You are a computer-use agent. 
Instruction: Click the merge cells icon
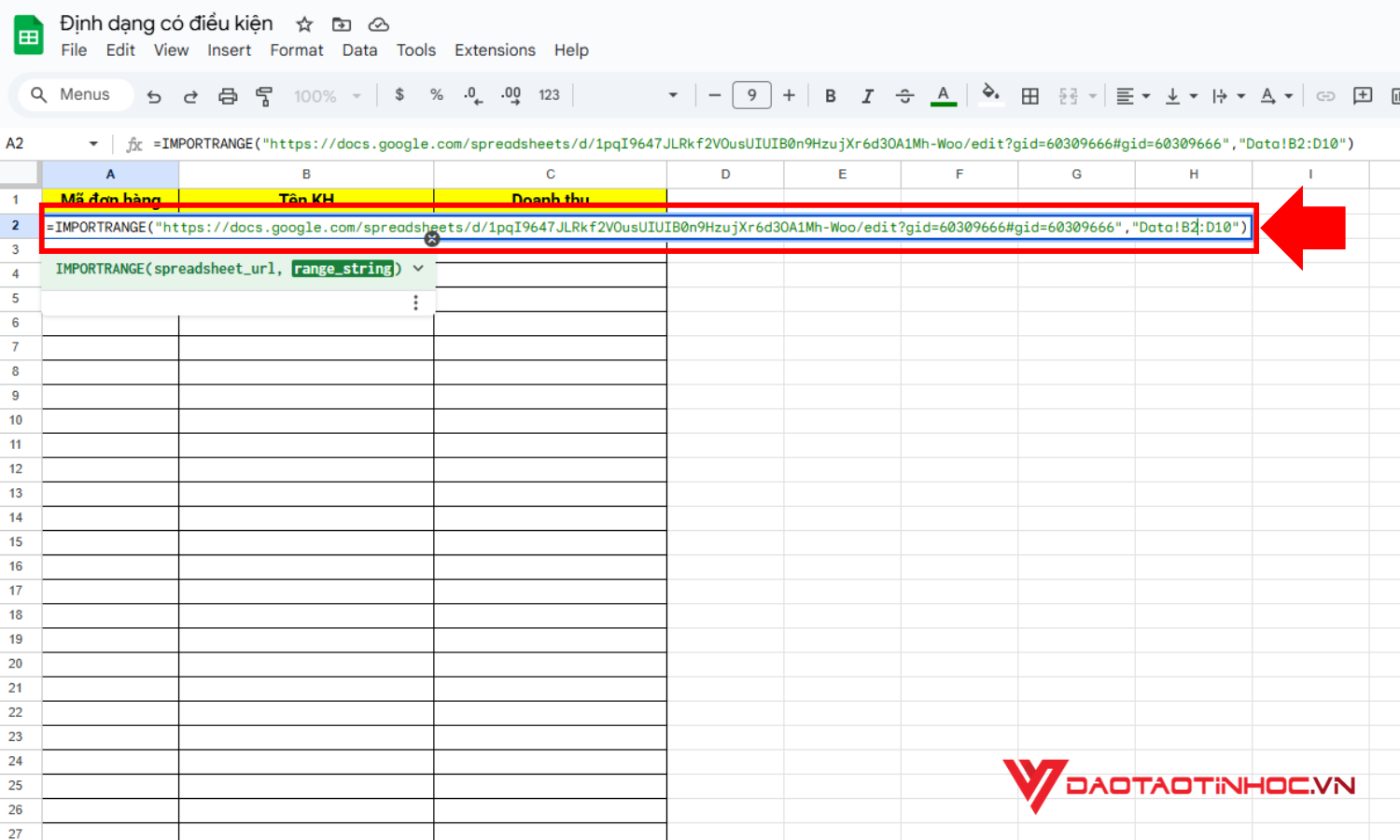click(1069, 95)
